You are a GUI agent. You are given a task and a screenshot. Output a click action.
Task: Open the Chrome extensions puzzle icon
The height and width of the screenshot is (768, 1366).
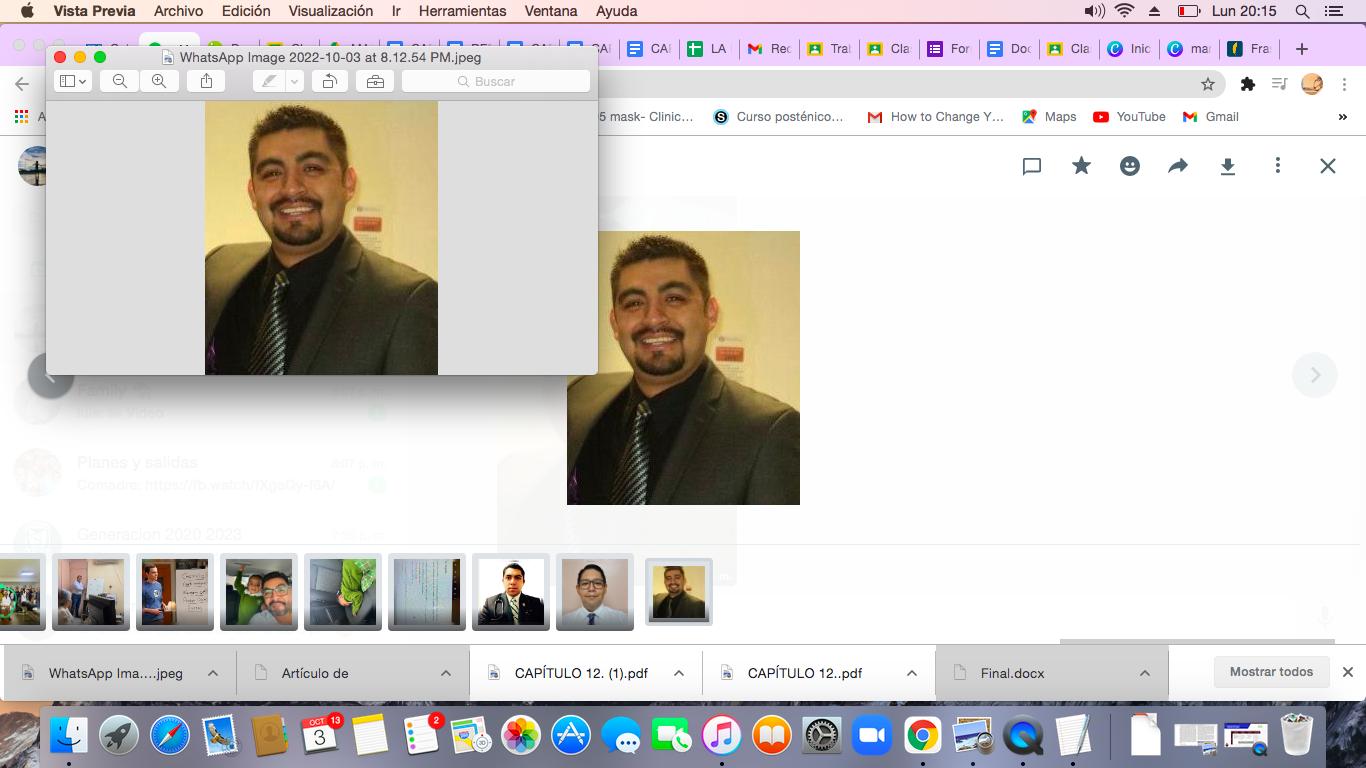tap(1247, 84)
